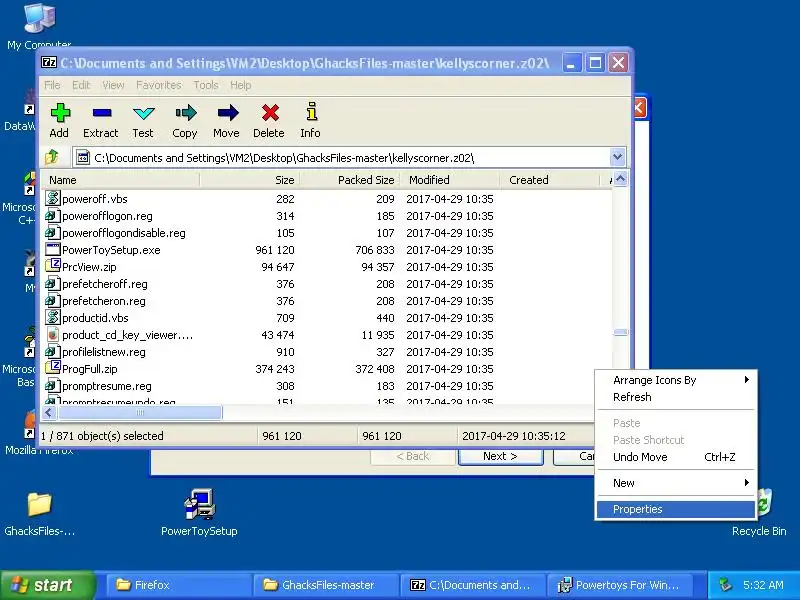Select the PowerToySetup.exe file icon

click(x=52, y=249)
